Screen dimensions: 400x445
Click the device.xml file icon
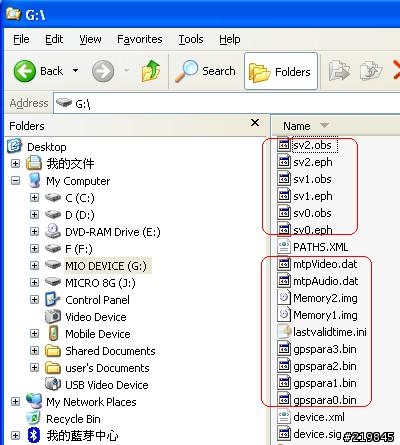click(284, 417)
